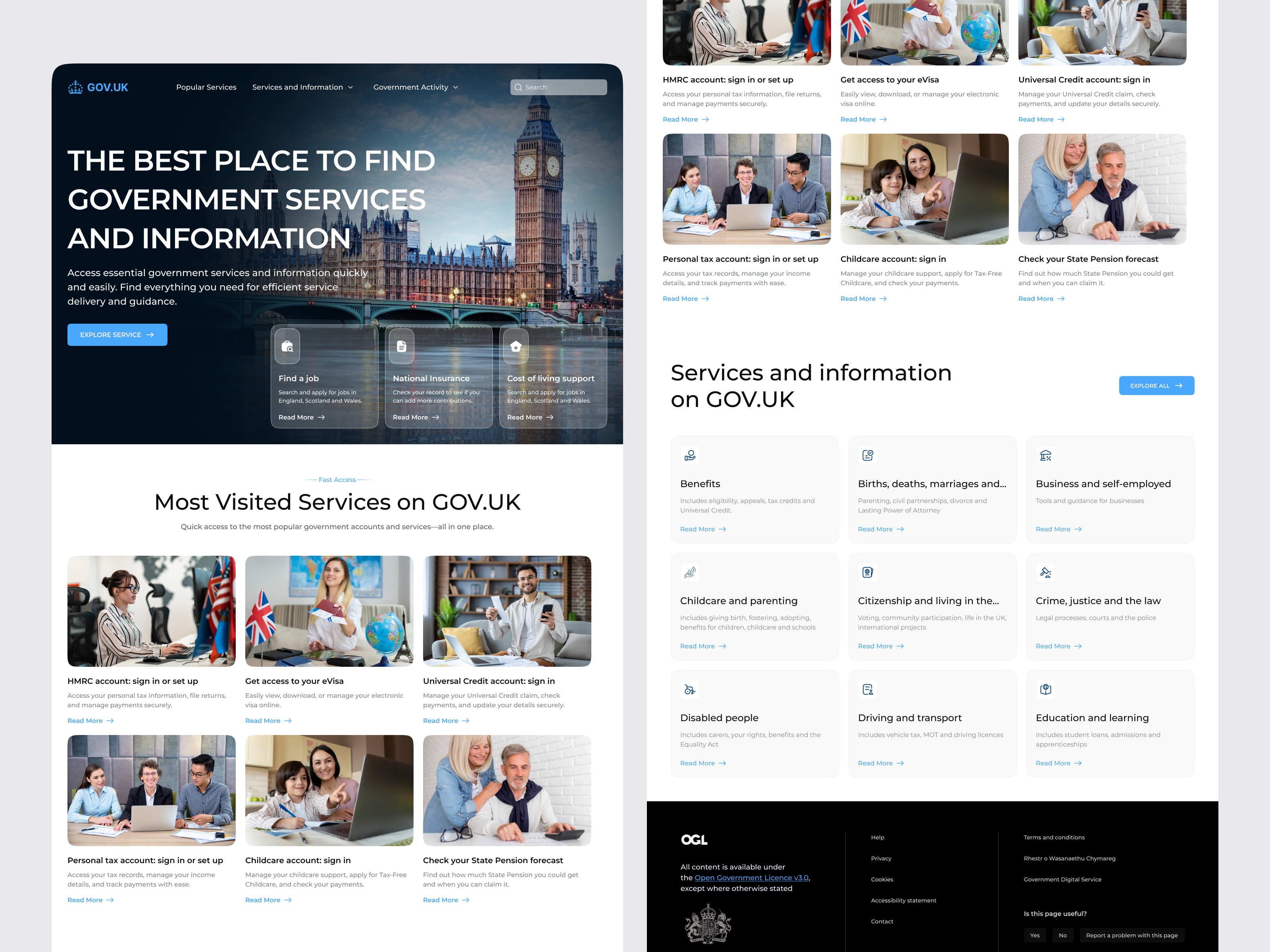Click the Cost of living house icon
1270x952 pixels.
516,346
